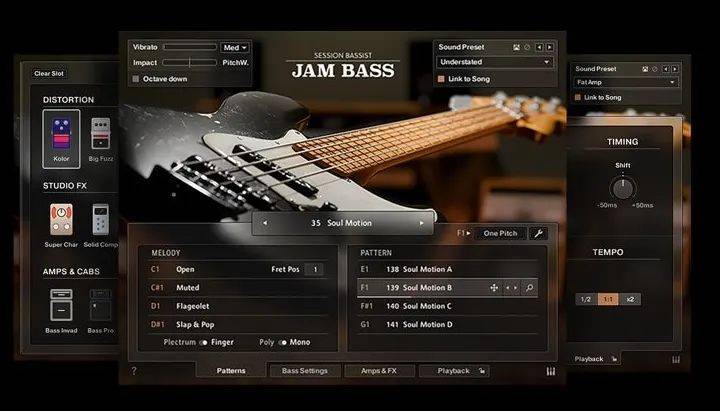Select the D#1 Slap & Pop articulation
Image resolution: width=720 pixels, height=411 pixels.
238,325
